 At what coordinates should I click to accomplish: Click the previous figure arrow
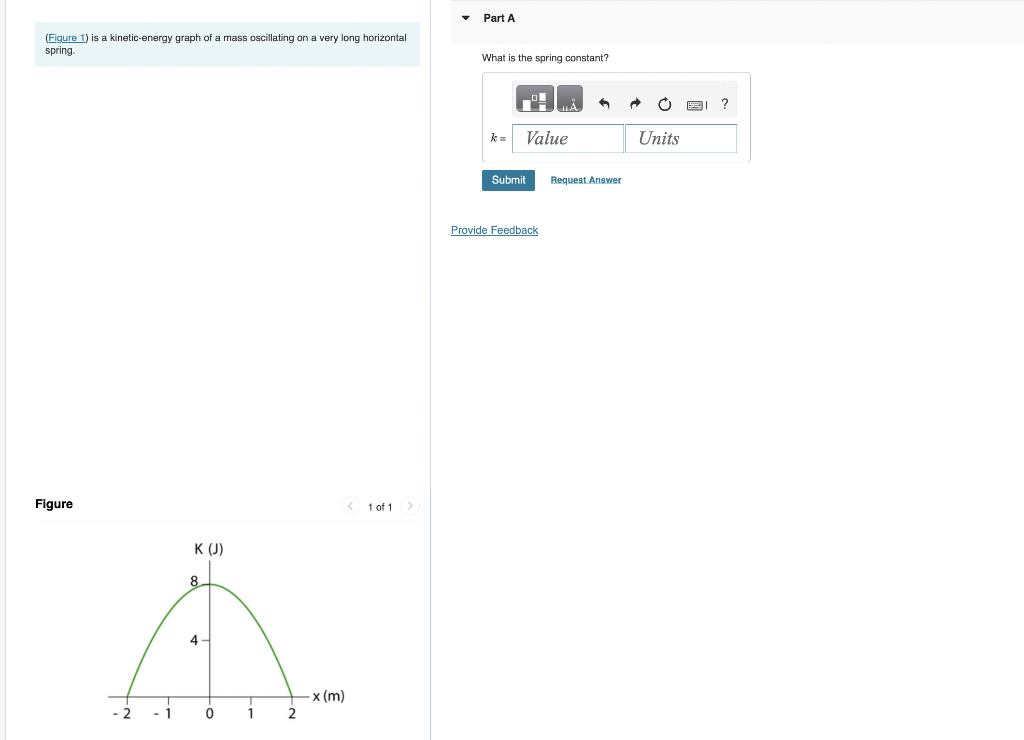pyautogui.click(x=350, y=506)
